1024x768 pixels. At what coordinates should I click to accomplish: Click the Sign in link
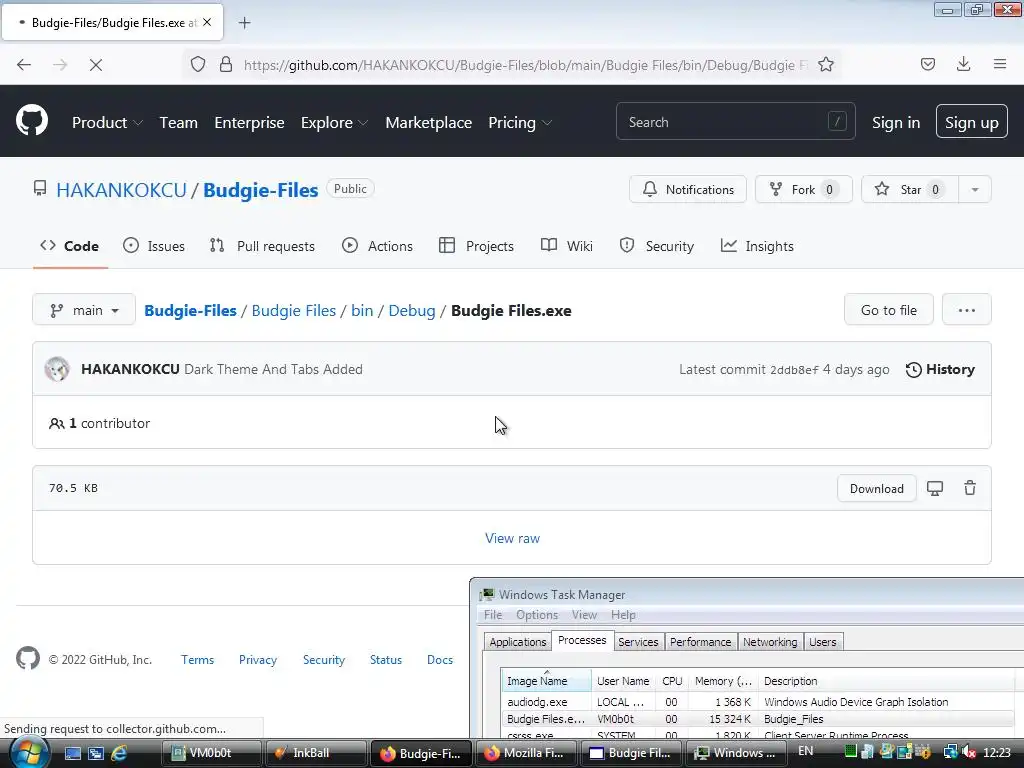point(896,122)
